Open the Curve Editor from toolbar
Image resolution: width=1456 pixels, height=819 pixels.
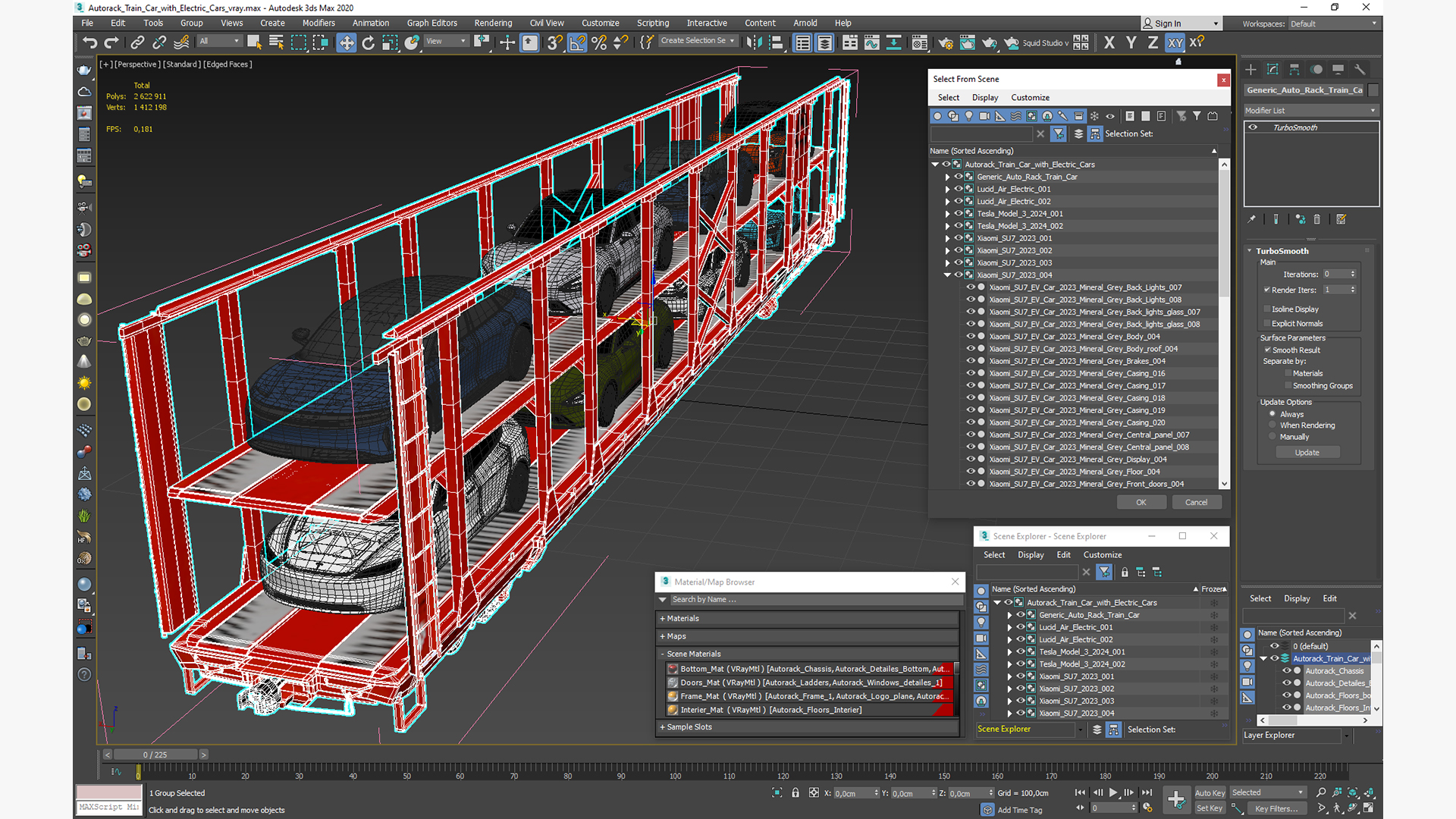pos(872,42)
